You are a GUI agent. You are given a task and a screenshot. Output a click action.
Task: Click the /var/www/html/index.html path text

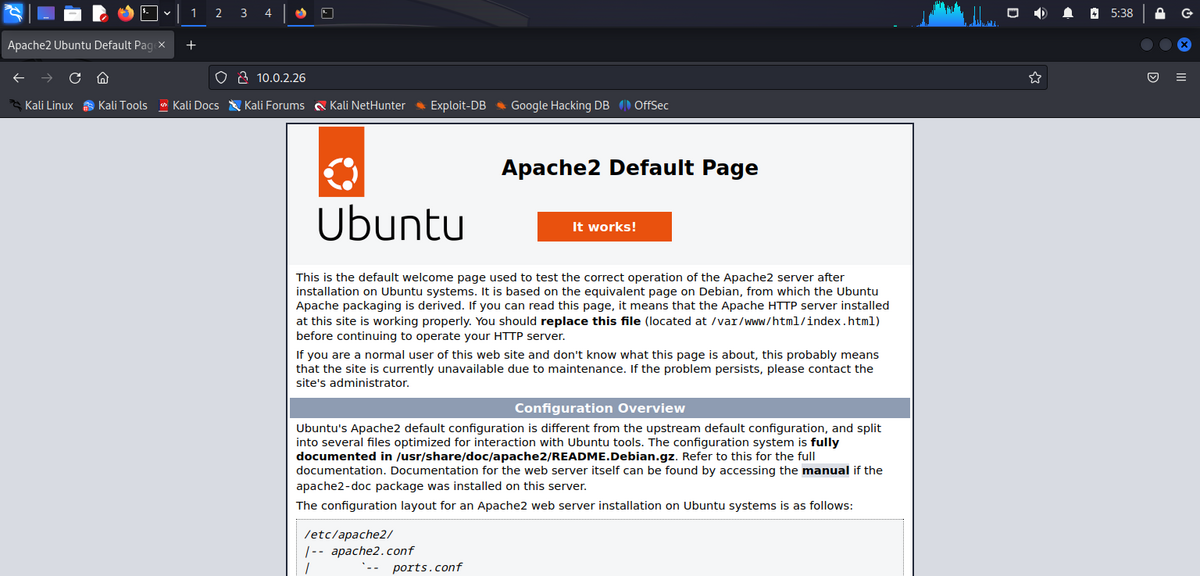pyautogui.click(x=793, y=321)
